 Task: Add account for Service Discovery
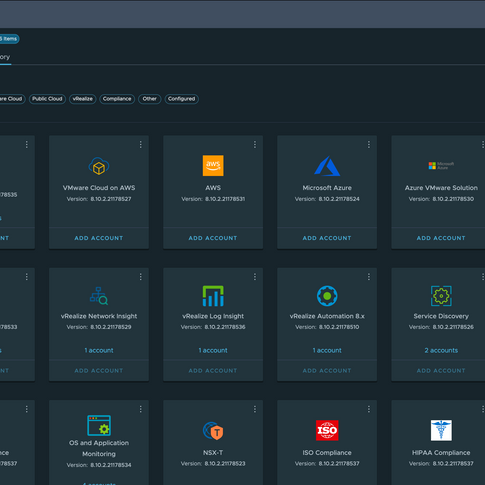[x=441, y=370]
